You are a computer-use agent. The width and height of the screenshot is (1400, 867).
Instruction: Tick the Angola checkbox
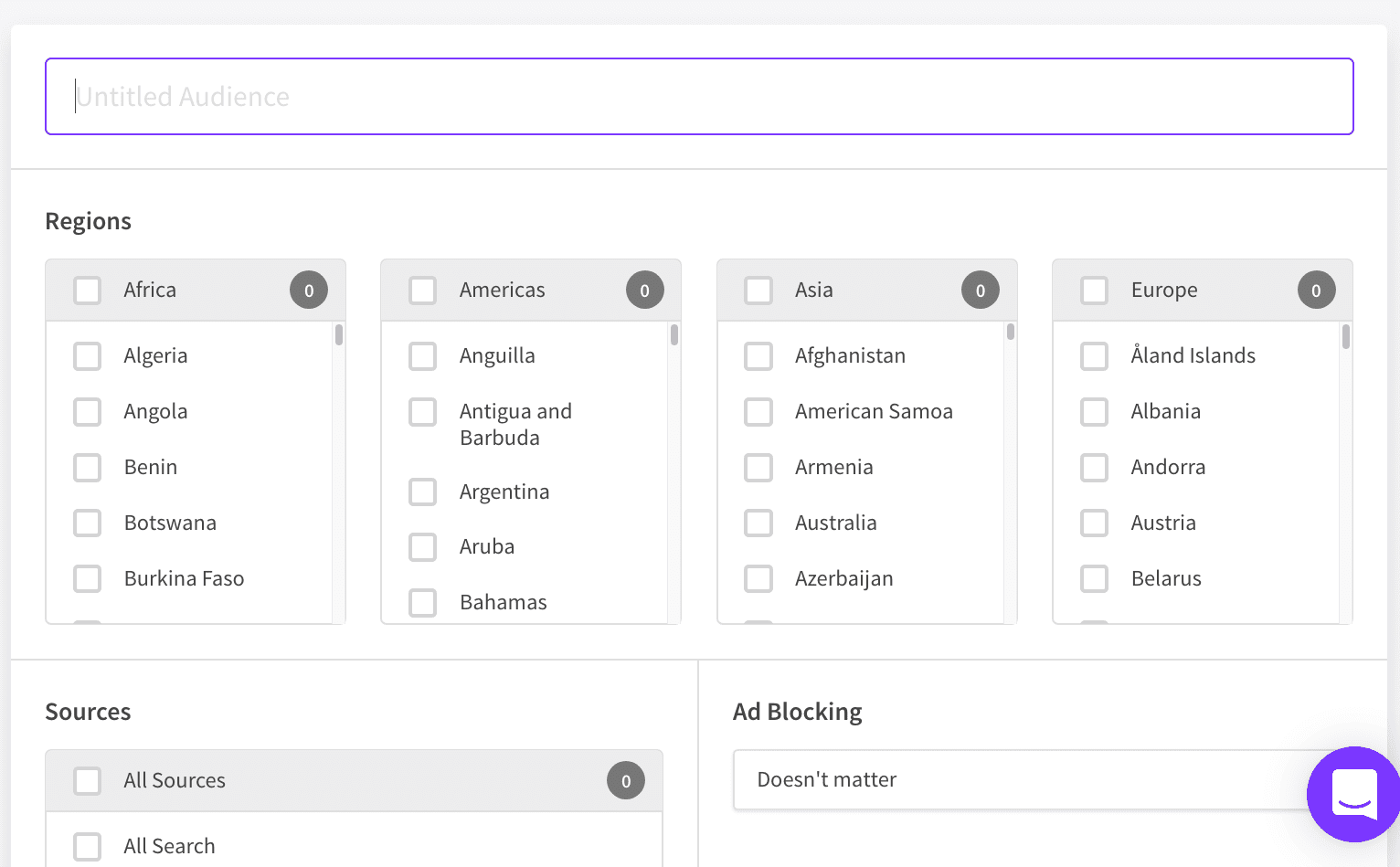point(88,412)
